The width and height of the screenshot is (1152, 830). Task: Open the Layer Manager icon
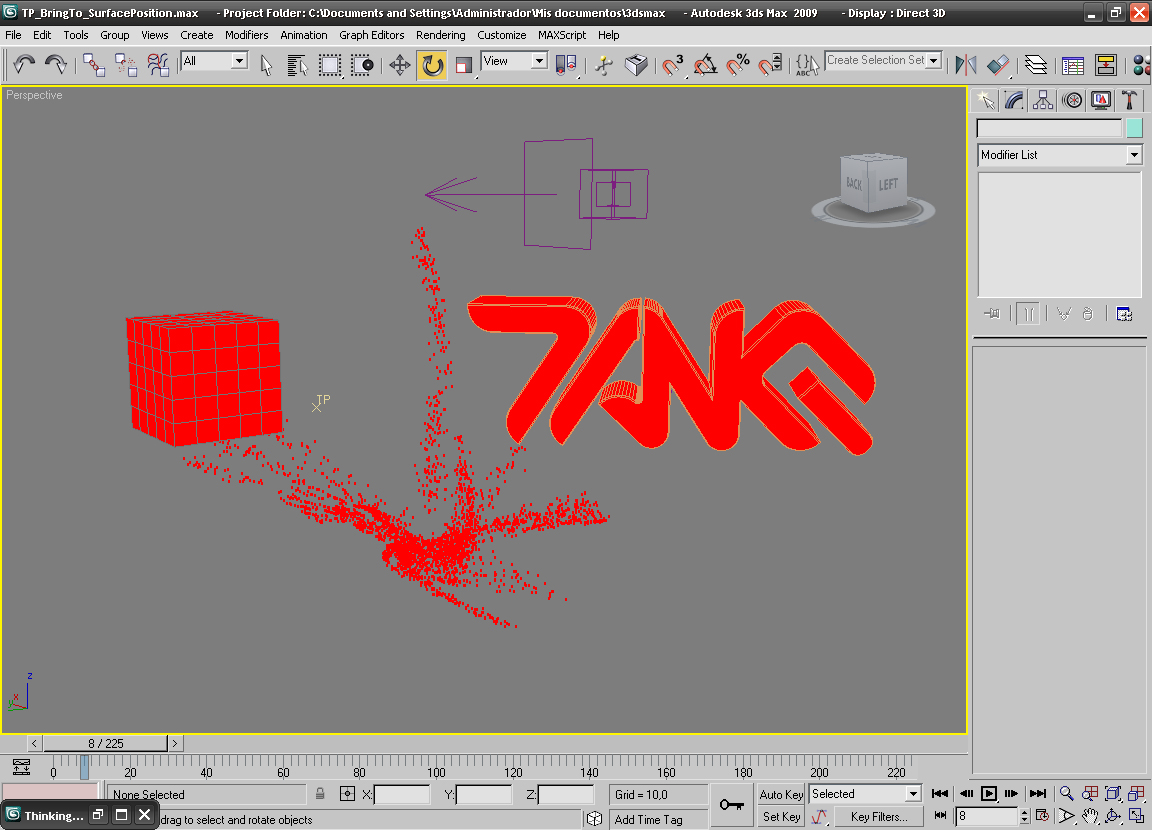(1036, 65)
